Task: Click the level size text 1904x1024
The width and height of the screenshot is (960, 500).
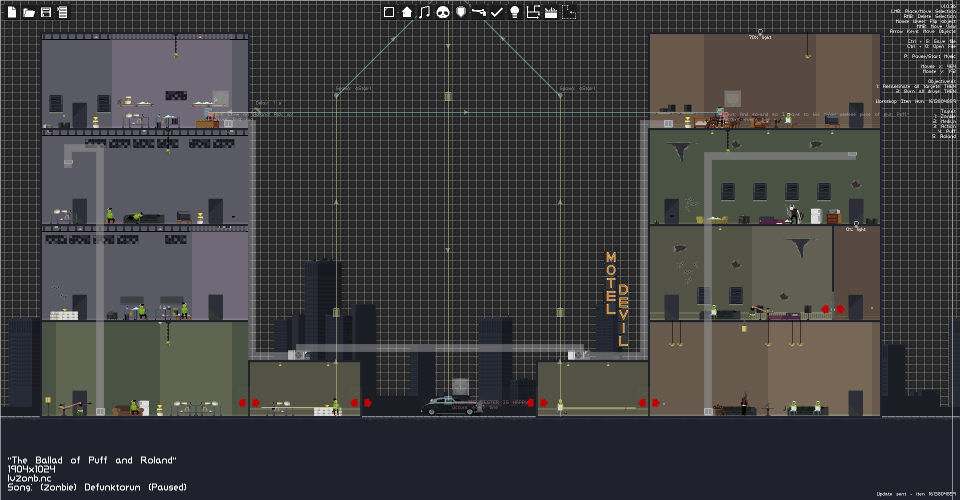Action: click(x=31, y=469)
